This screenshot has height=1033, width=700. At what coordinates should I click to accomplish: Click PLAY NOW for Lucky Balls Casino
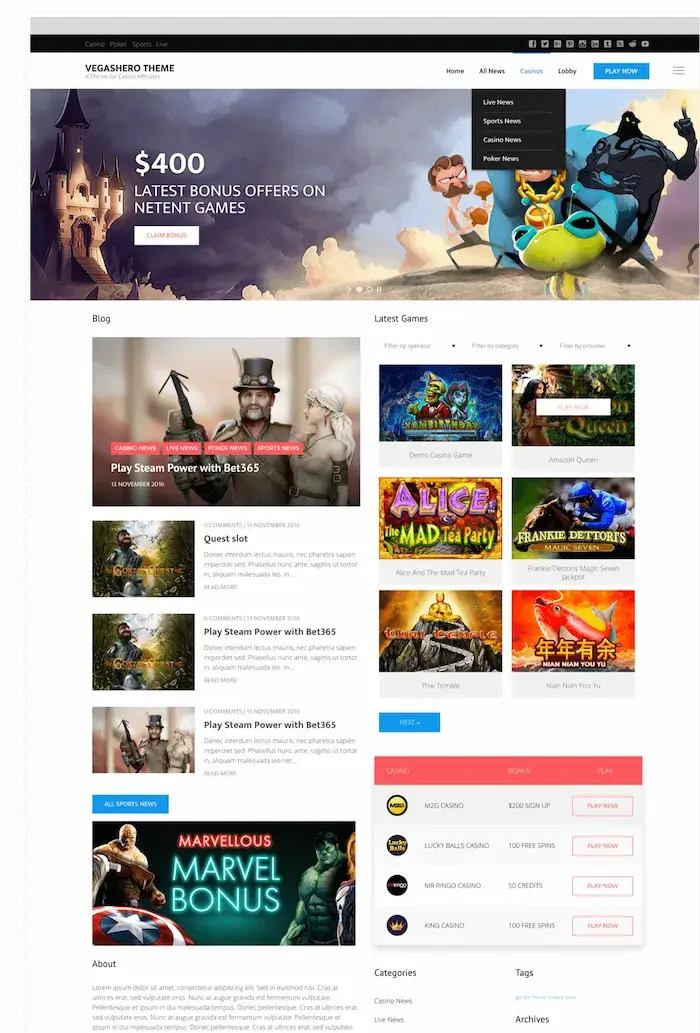[603, 846]
